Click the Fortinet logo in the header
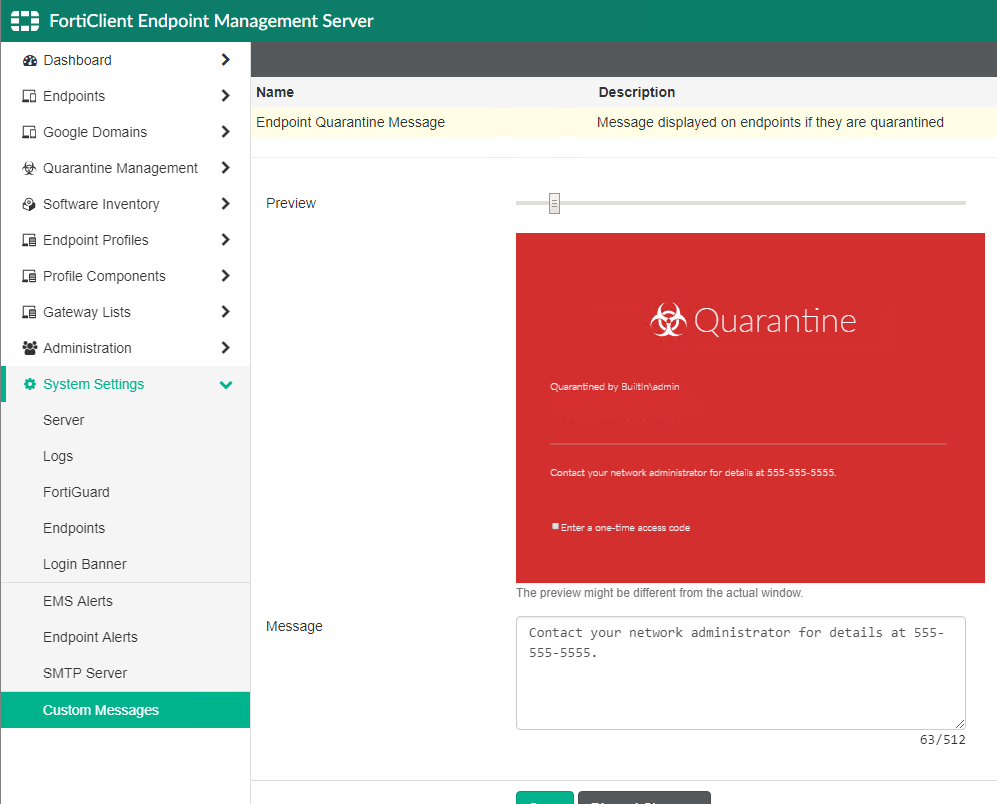 tap(25, 21)
